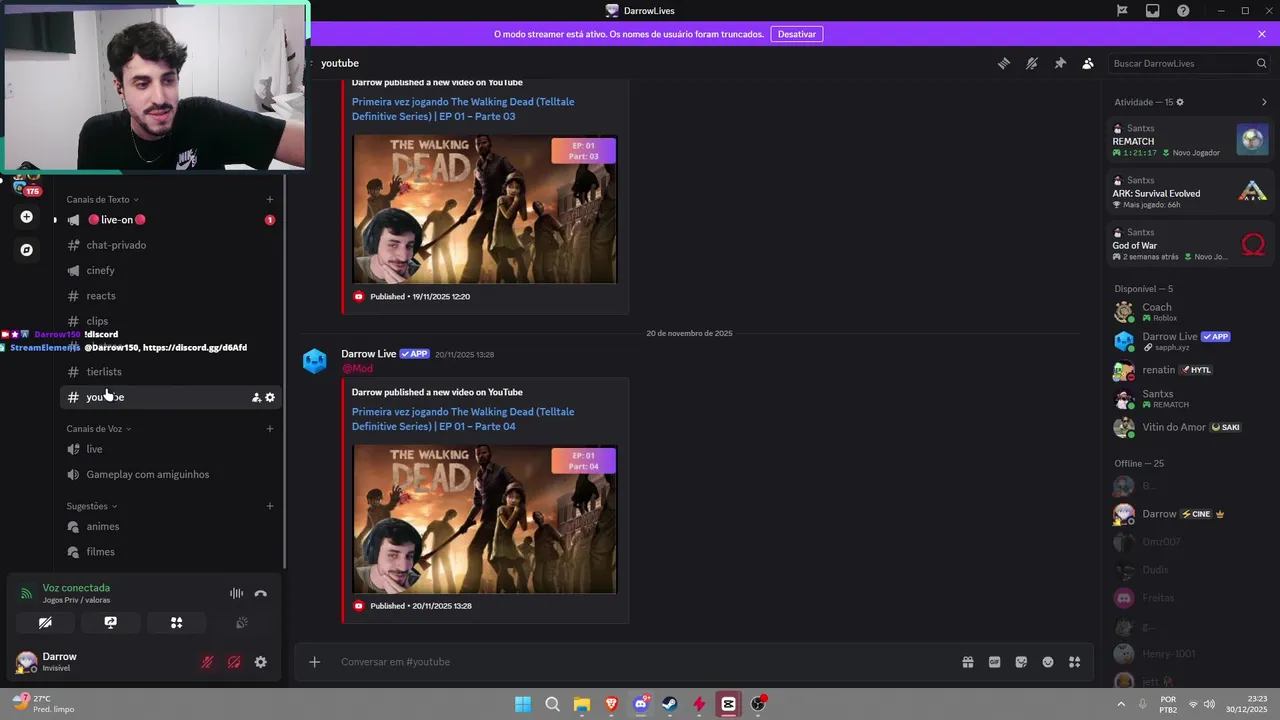
Task: Toggle channel notification mute bell icon
Action: (x=1032, y=63)
